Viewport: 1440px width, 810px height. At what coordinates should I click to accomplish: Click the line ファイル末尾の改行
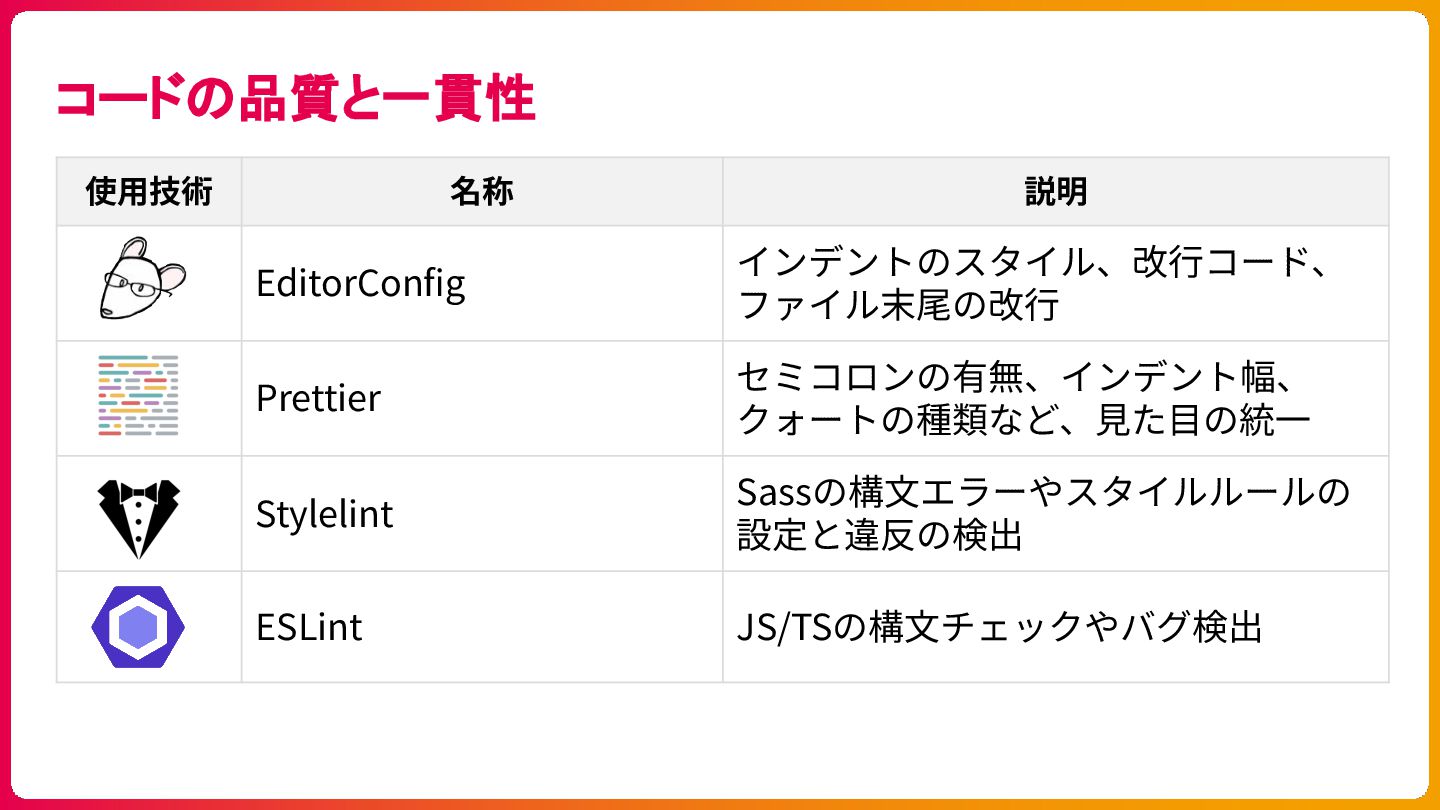click(x=897, y=304)
